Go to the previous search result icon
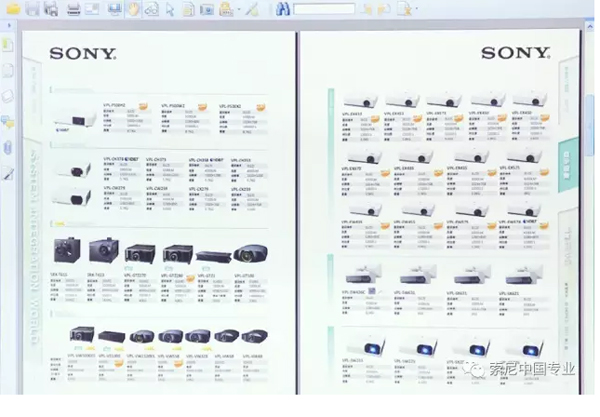 (x=367, y=9)
